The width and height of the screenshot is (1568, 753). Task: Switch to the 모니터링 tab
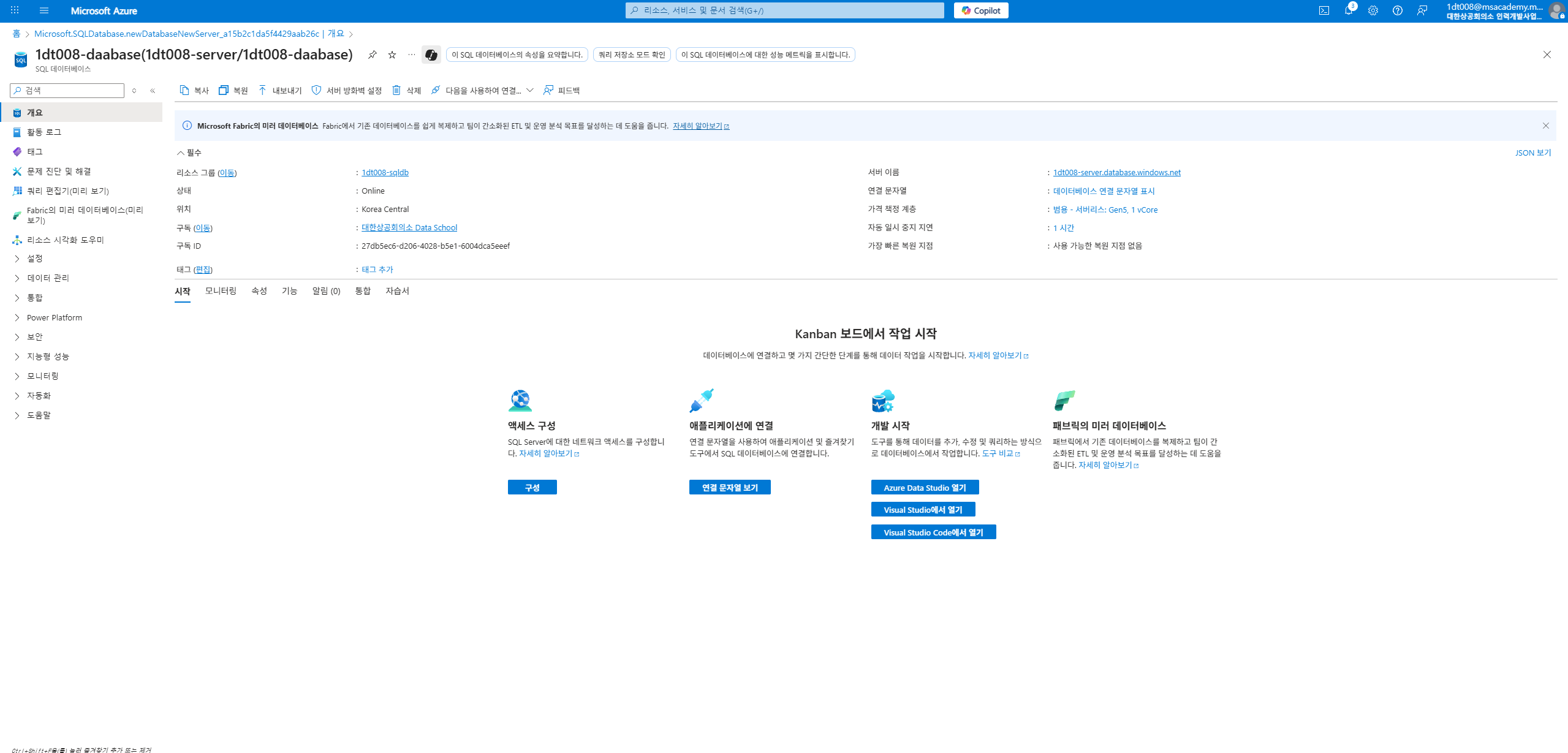pos(221,291)
